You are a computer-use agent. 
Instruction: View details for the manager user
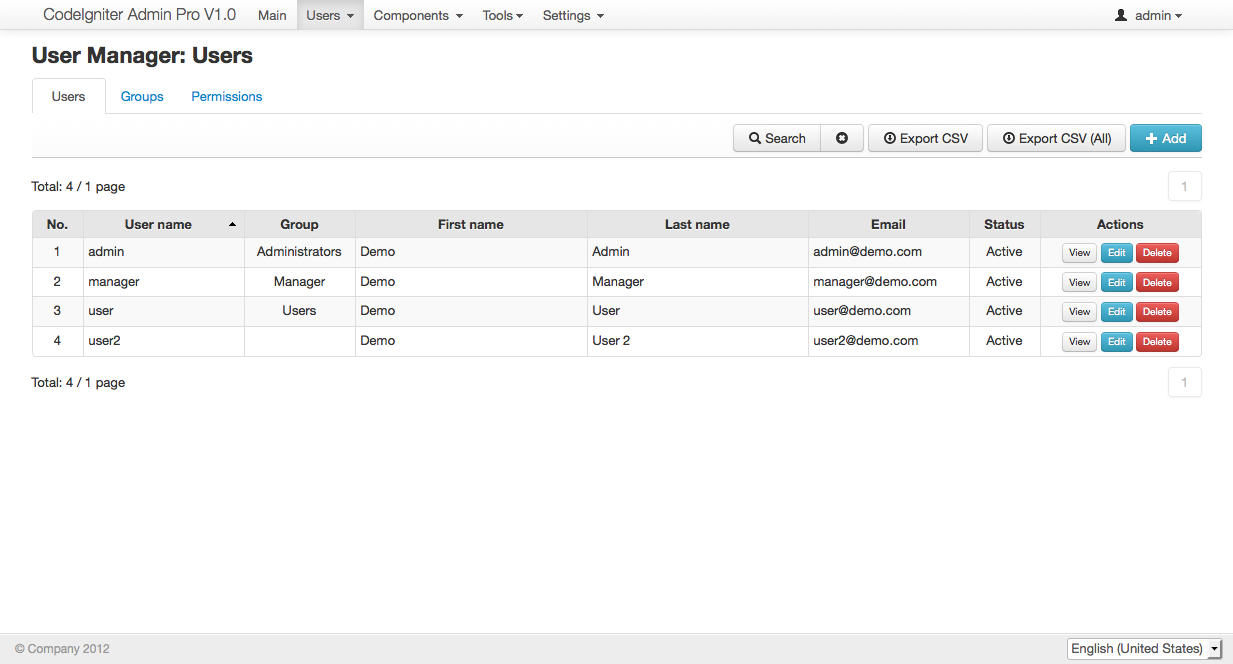1079,282
